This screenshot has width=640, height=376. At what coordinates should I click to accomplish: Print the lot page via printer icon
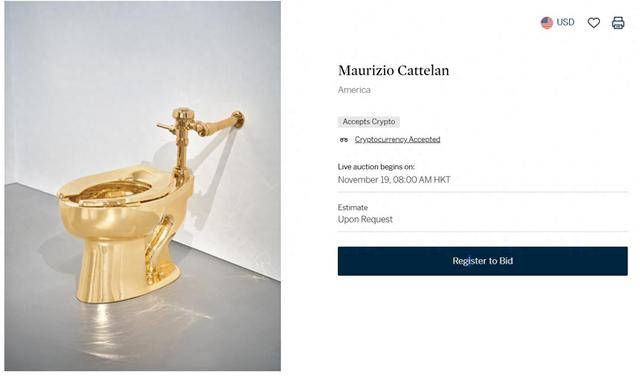618,23
